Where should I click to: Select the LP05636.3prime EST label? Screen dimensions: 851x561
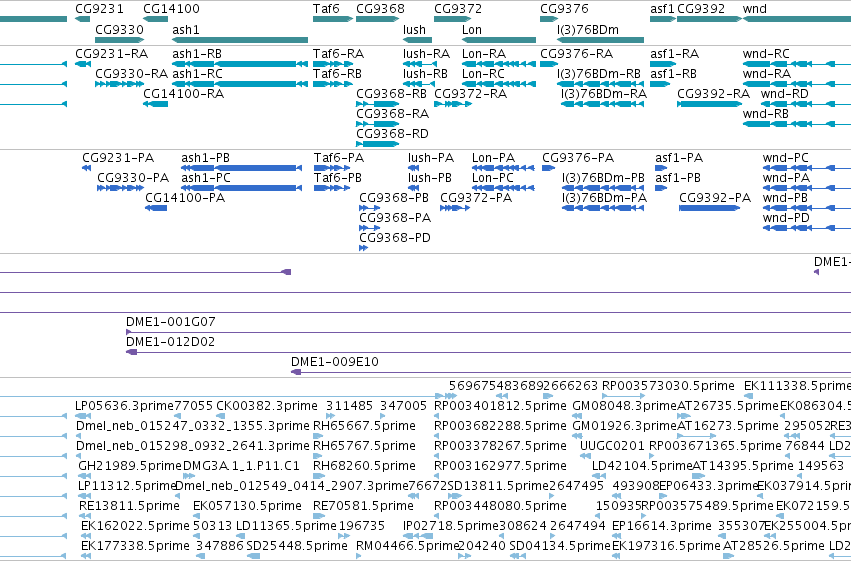pyautogui.click(x=124, y=406)
